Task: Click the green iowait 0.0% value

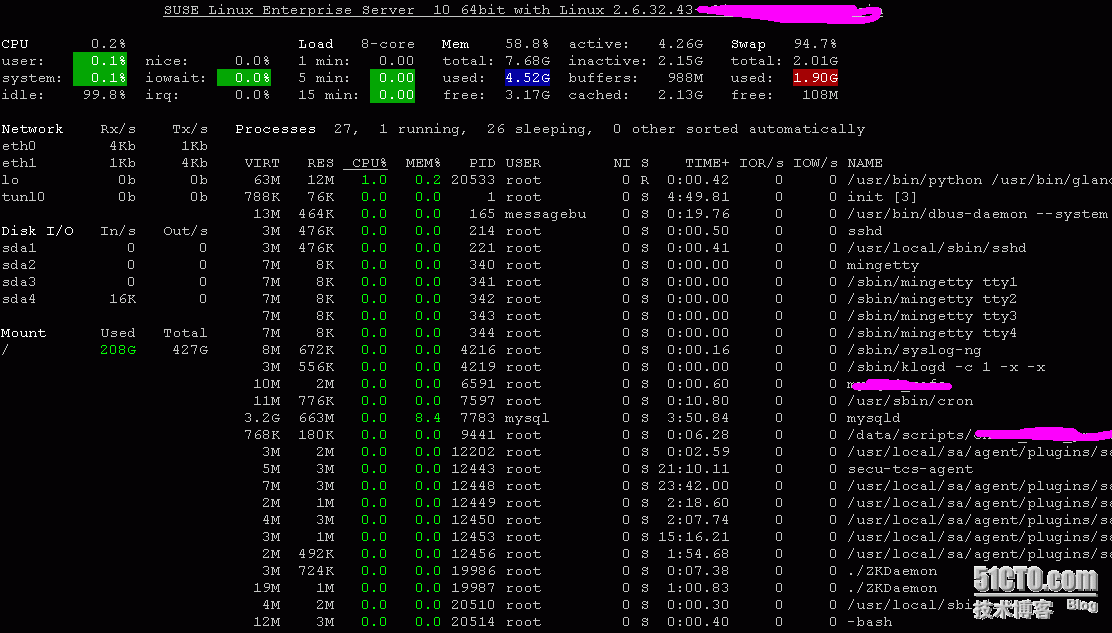Action: 244,78
